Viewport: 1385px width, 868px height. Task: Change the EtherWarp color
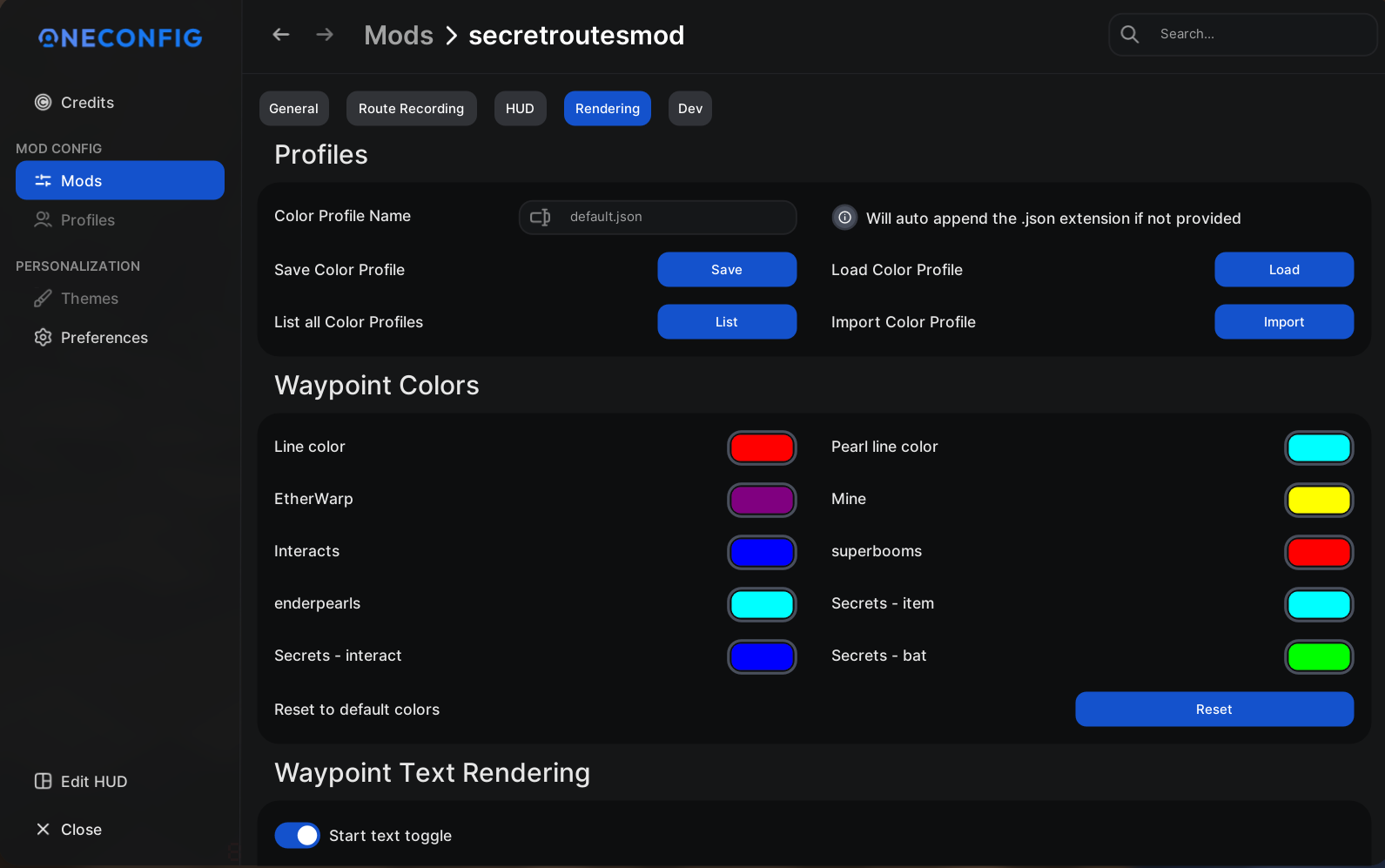[762, 501]
